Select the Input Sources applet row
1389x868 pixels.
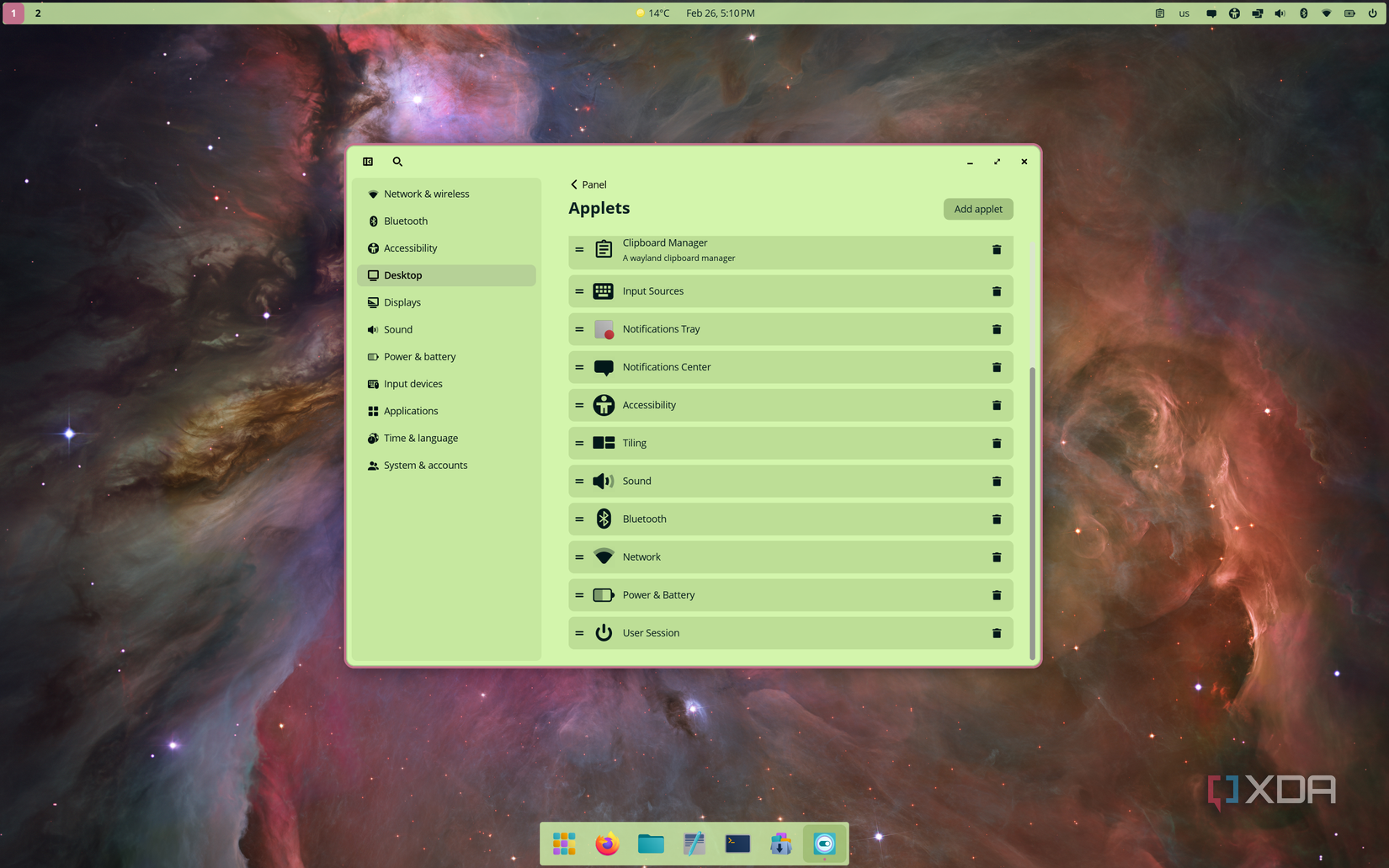click(790, 291)
